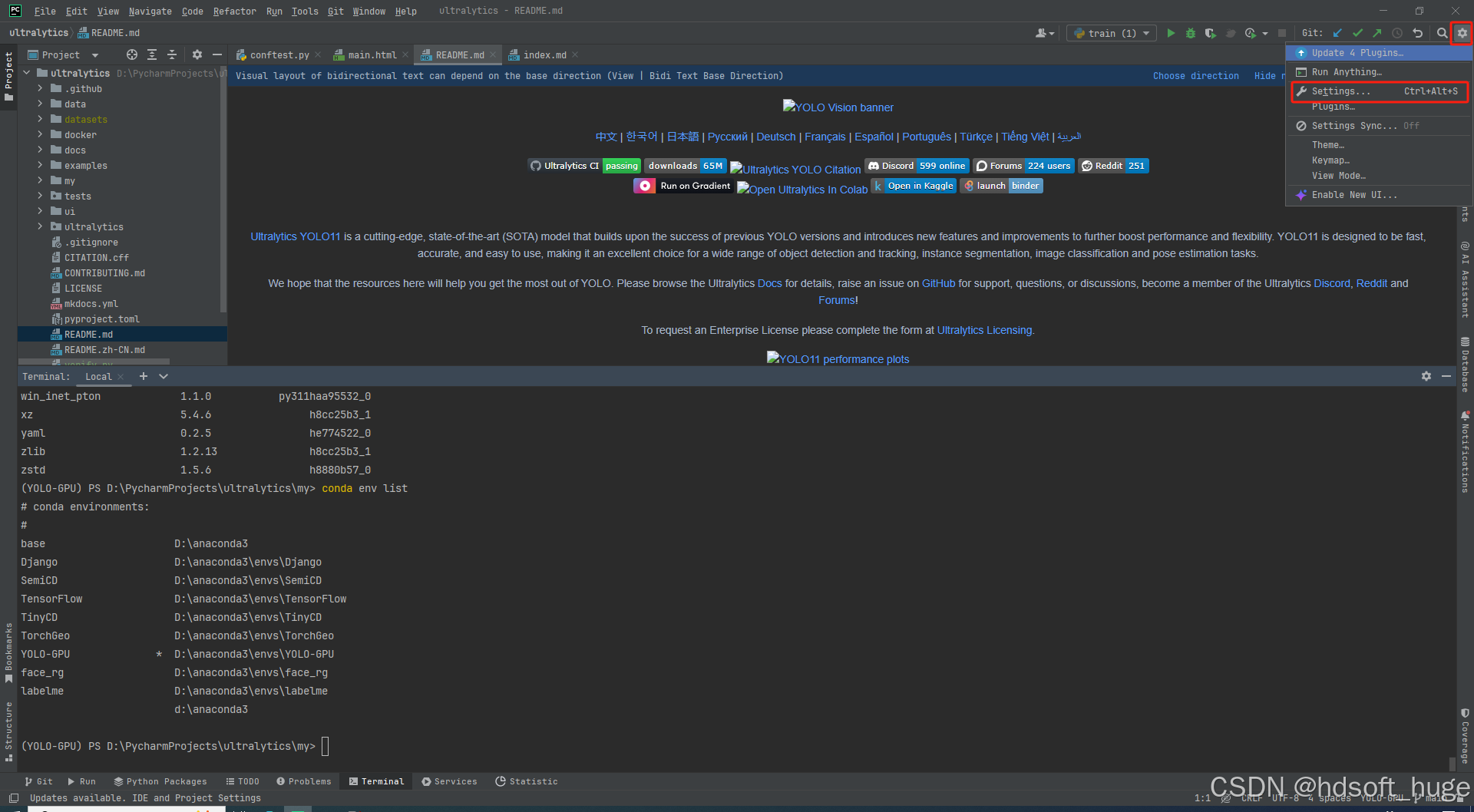Open Settings Sync... Off entry

coord(1379,125)
